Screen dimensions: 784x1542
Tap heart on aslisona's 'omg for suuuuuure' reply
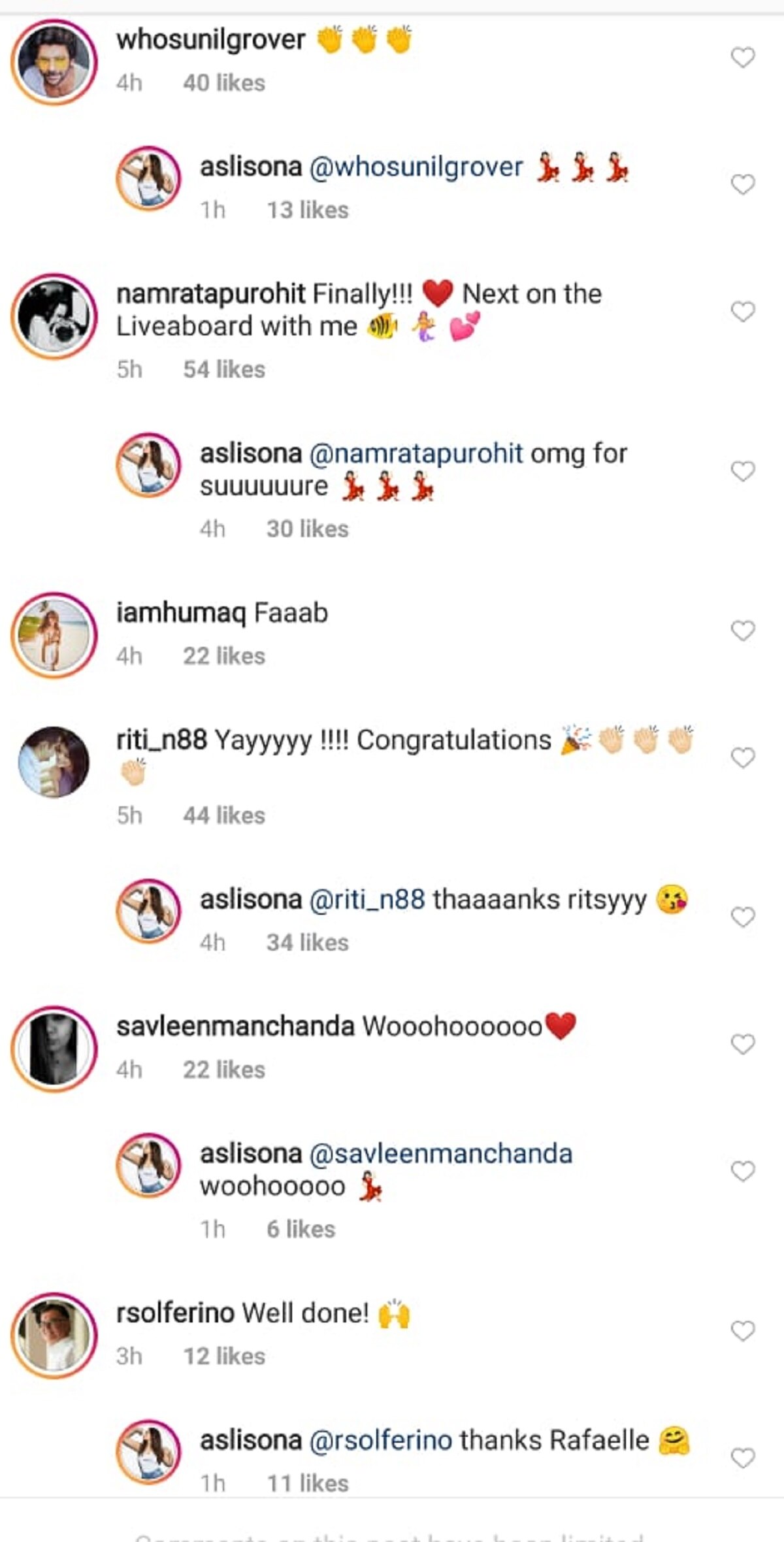[743, 471]
